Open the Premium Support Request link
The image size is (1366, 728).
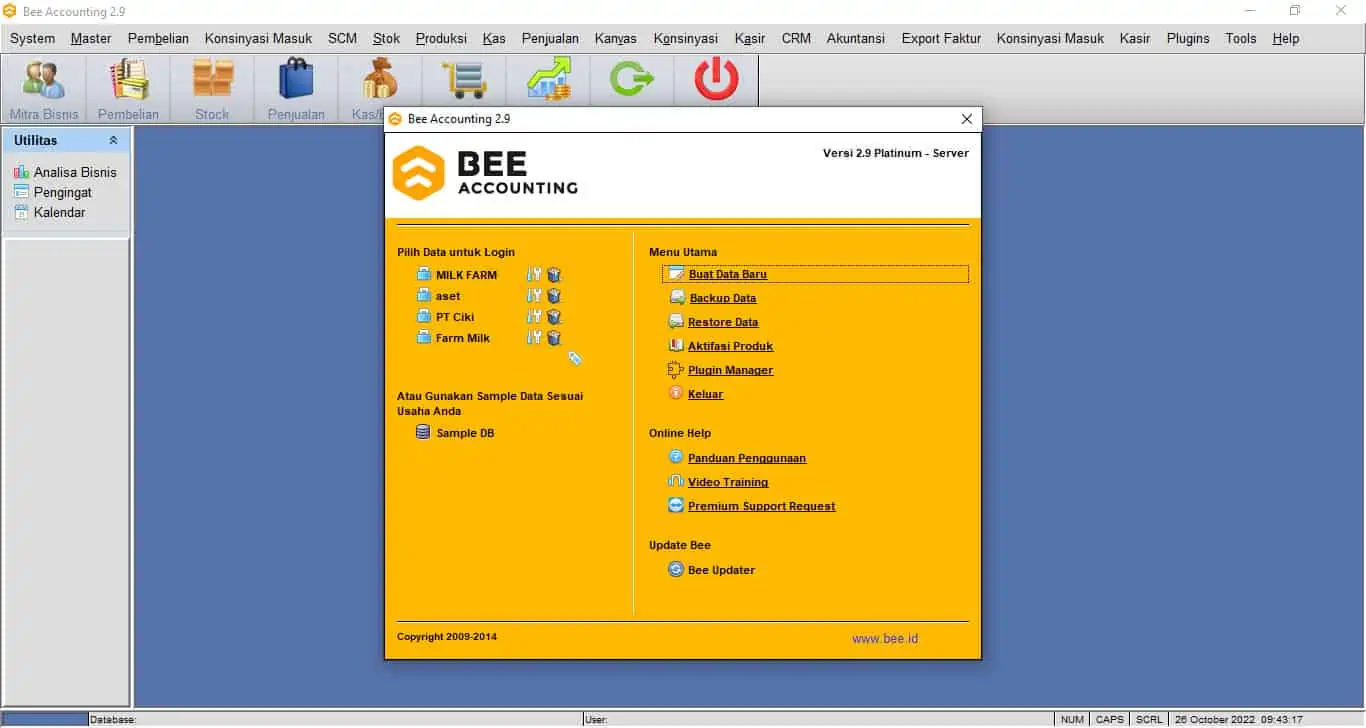tap(762, 506)
